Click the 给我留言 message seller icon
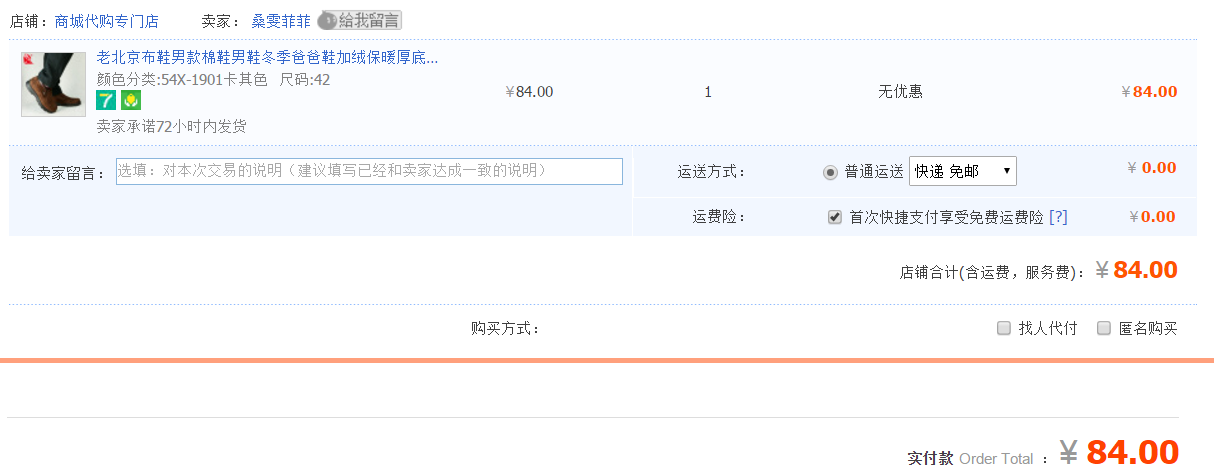 pyautogui.click(x=359, y=20)
